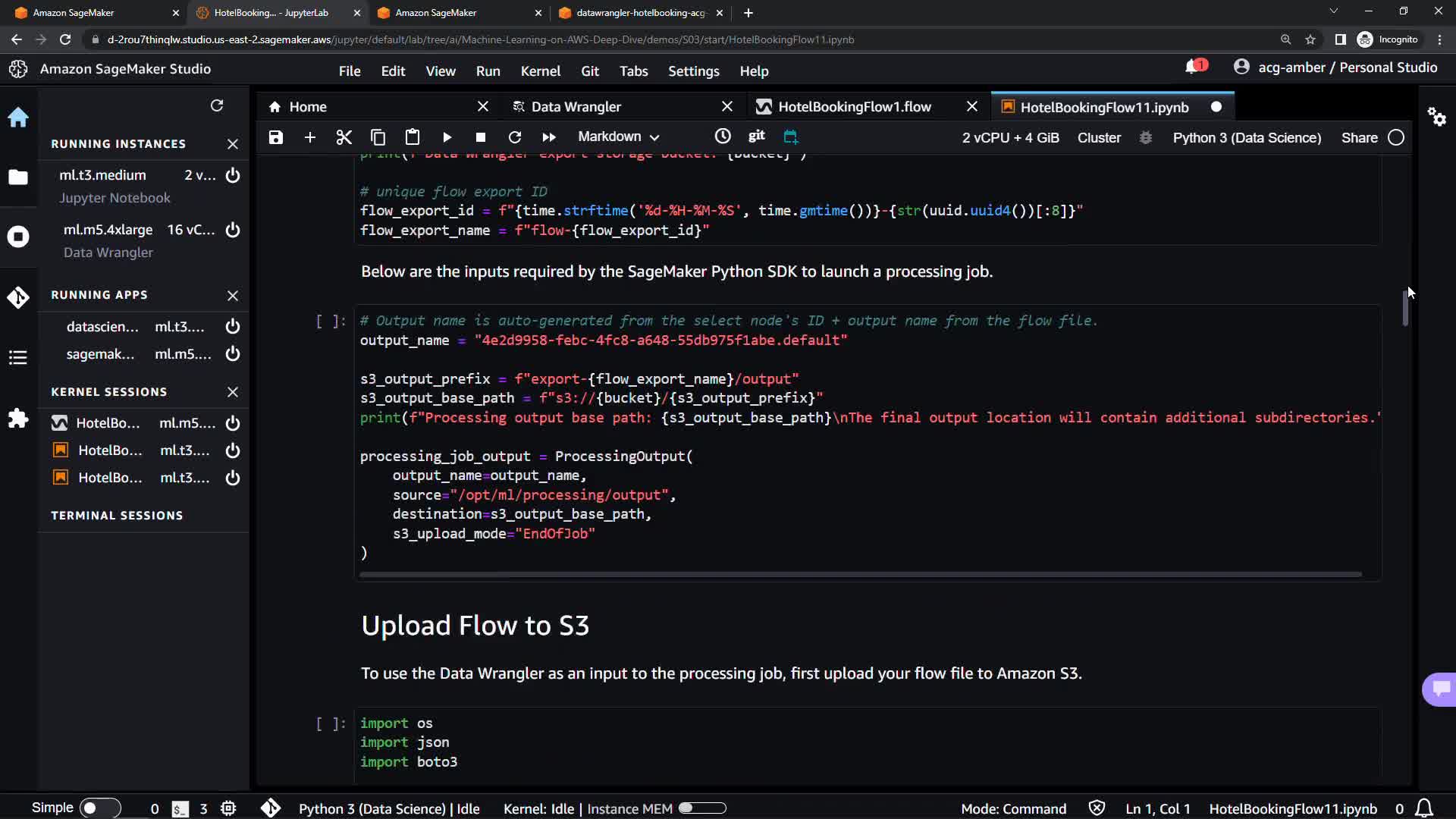Run the selected cell with the play icon
1456x819 pixels.
click(x=447, y=137)
